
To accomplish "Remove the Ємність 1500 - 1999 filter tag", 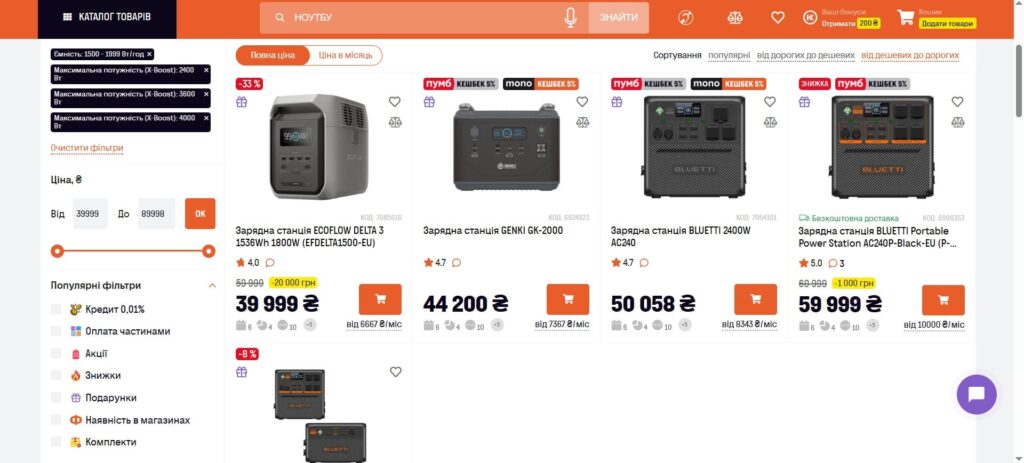I will (x=150, y=54).
